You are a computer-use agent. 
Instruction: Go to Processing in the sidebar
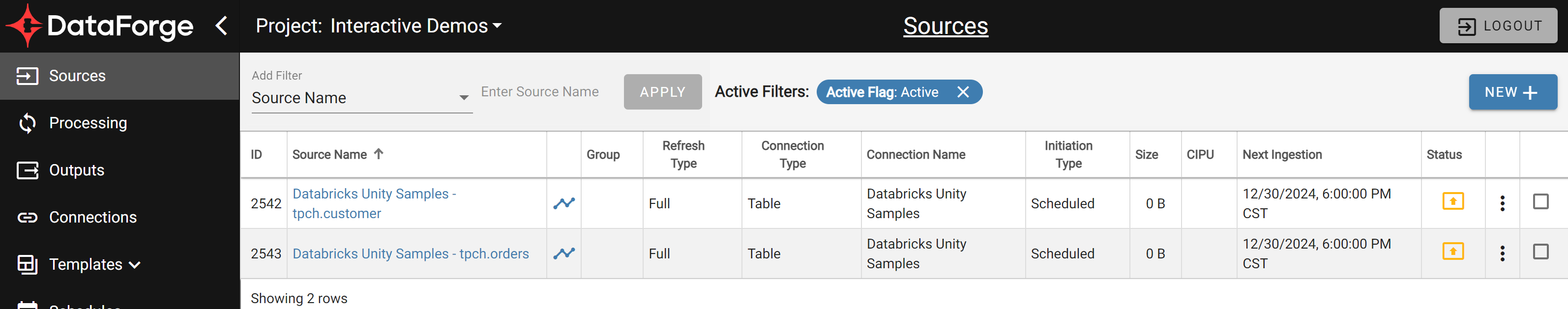coord(119,123)
